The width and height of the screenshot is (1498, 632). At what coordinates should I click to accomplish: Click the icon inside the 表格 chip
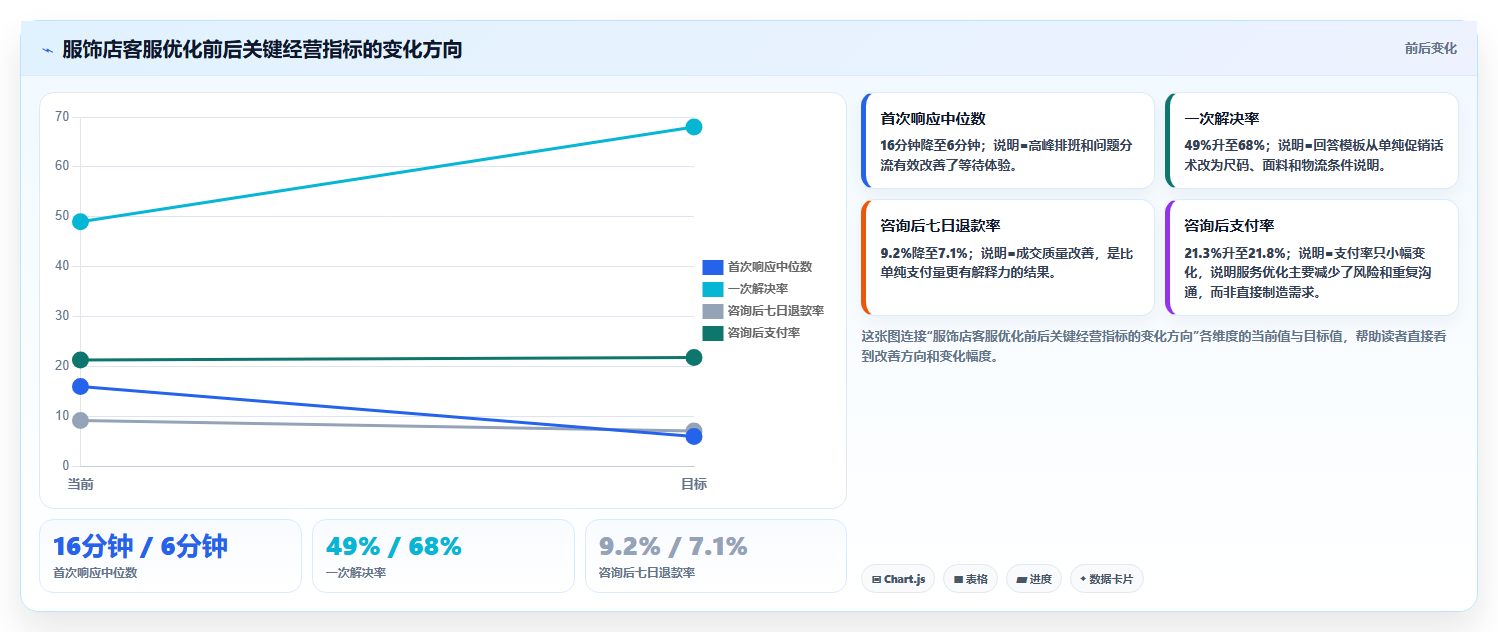coord(958,579)
